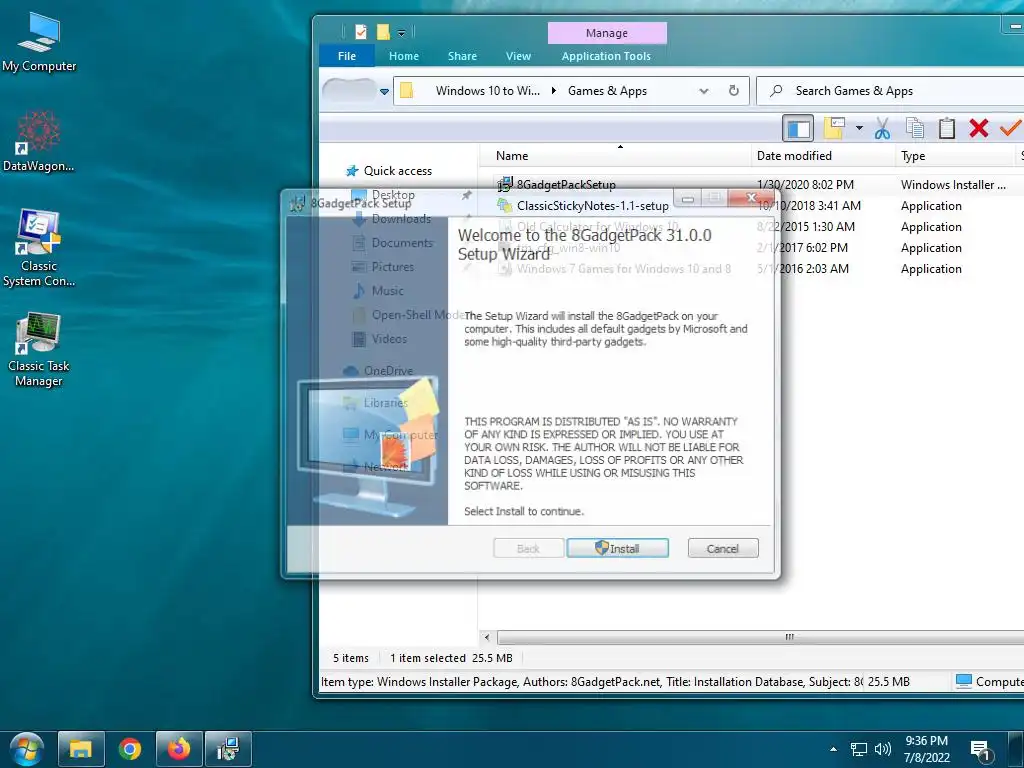Sort files by Type column header
The width and height of the screenshot is (1024, 768).
click(955, 155)
